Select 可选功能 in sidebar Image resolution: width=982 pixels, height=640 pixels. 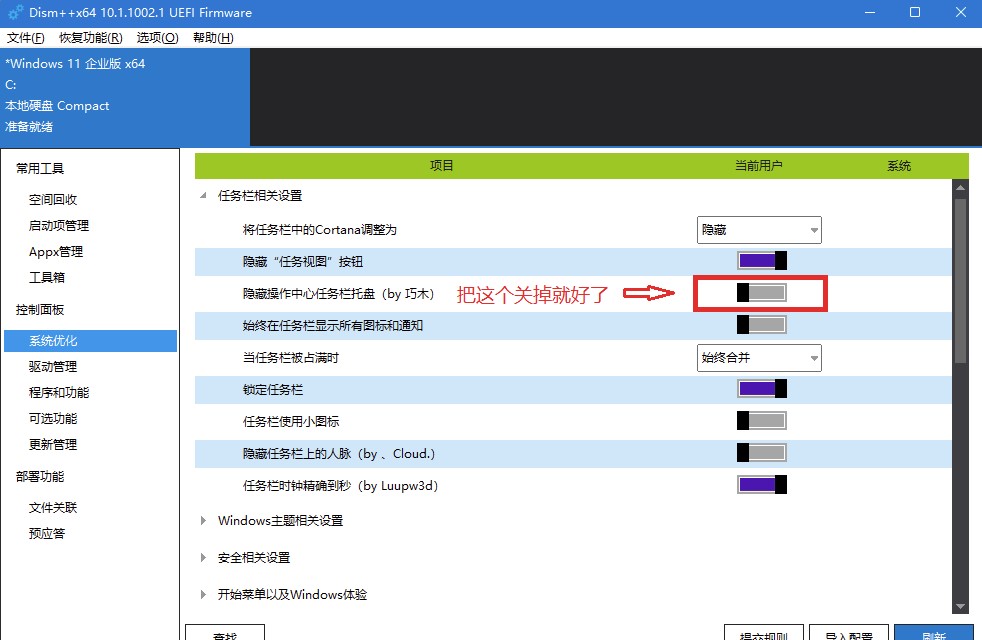click(53, 418)
